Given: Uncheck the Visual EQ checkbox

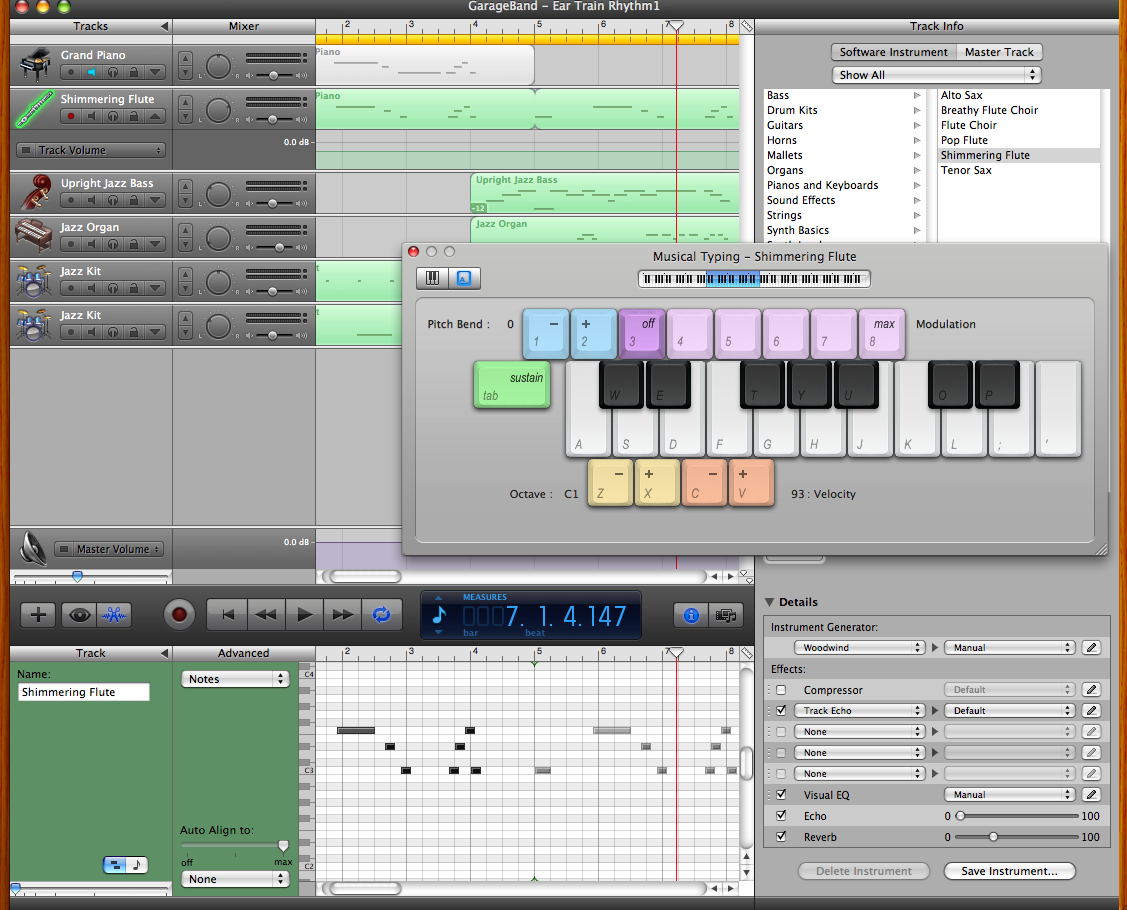Looking at the screenshot, I should (x=781, y=794).
